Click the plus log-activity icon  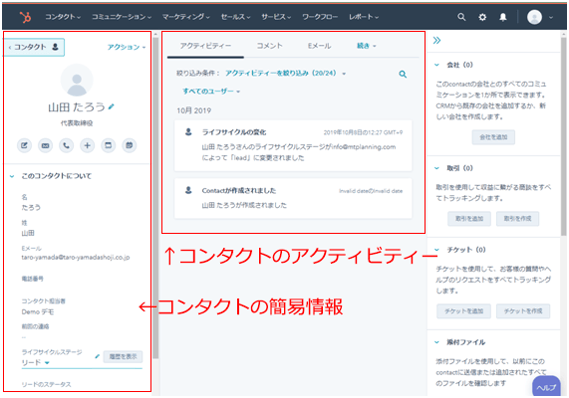(x=87, y=145)
